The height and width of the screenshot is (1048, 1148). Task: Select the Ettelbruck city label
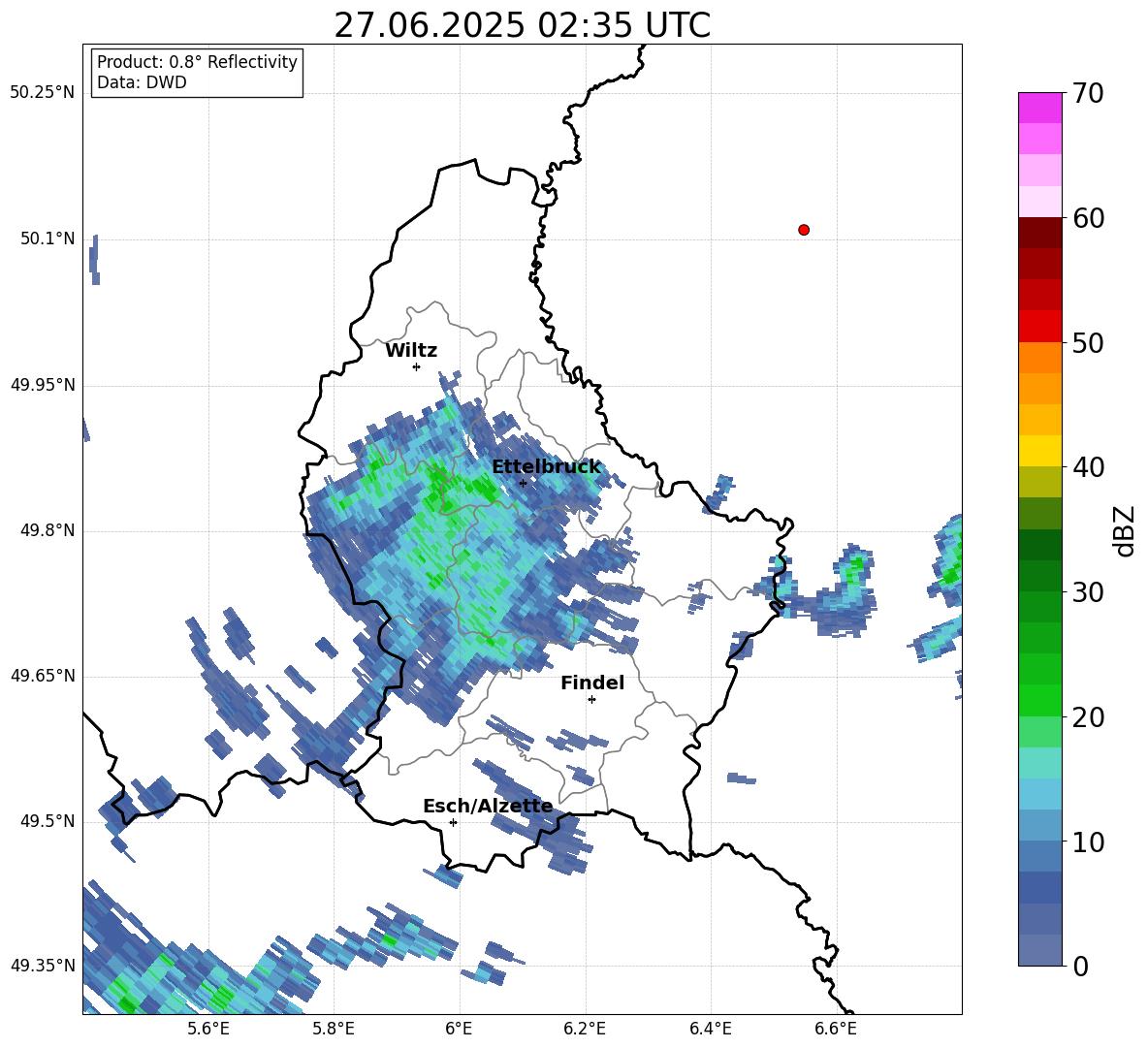546,467
